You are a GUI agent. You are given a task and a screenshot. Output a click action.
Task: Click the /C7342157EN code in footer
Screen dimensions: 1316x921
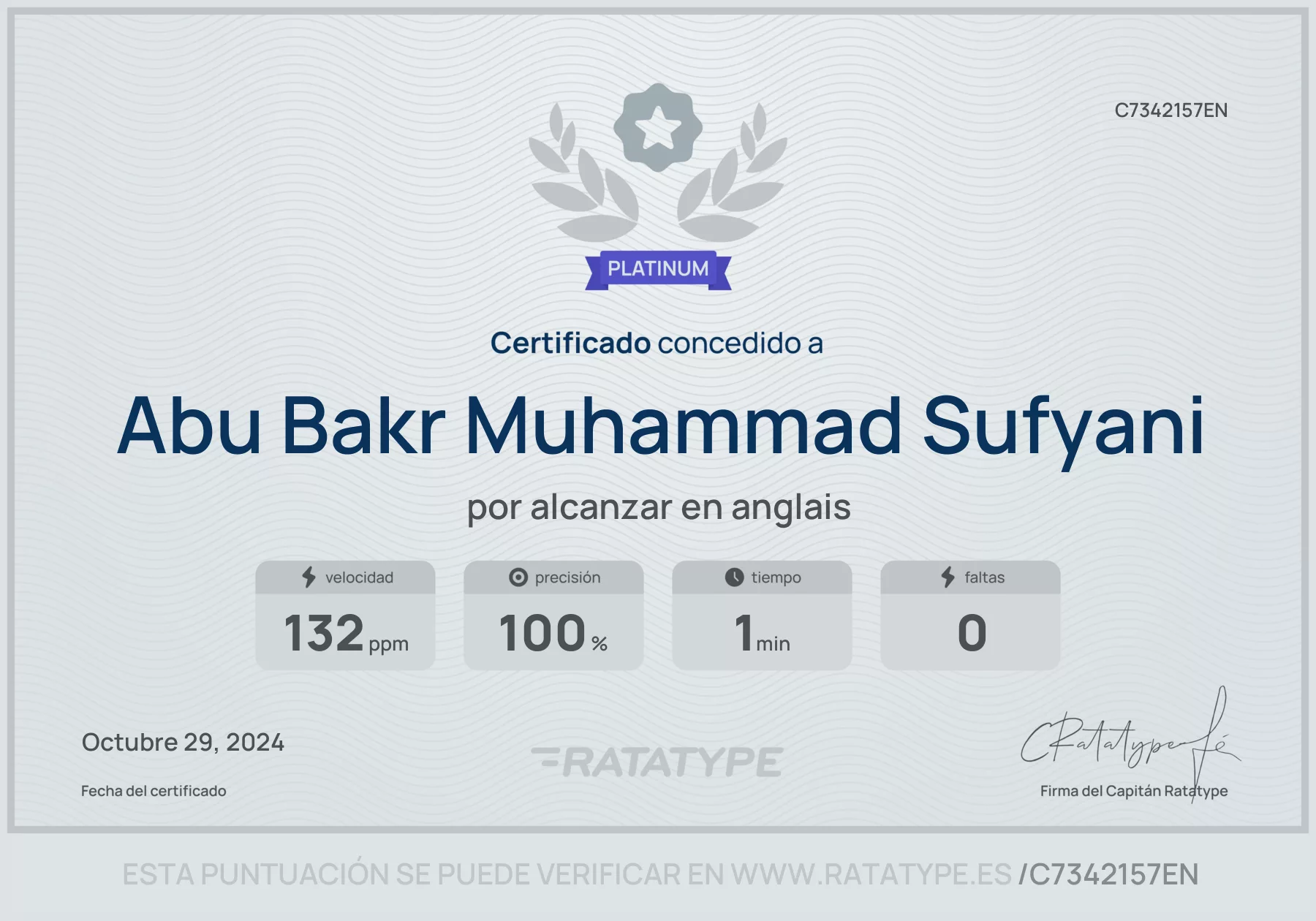tap(1108, 874)
